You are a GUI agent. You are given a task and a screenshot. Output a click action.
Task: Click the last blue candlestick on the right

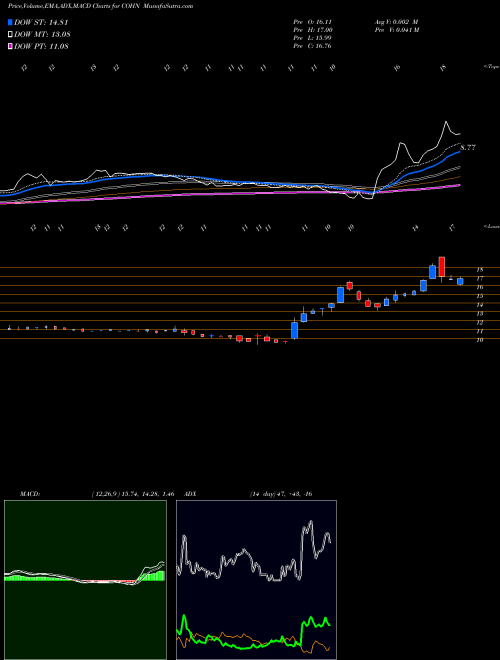click(x=460, y=281)
